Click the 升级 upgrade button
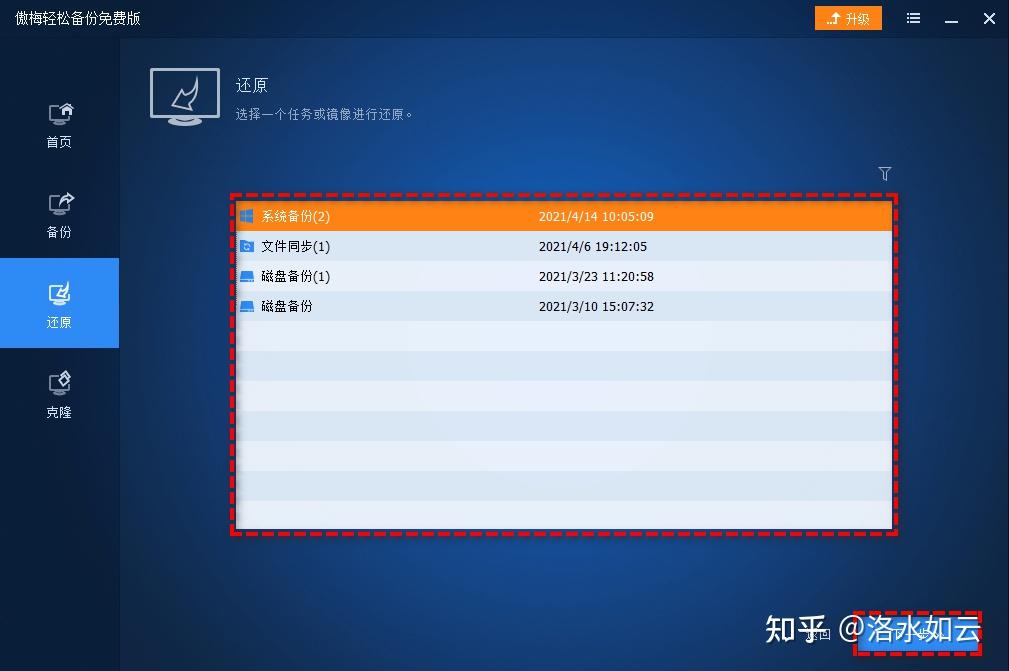This screenshot has height=671, width=1009. [x=848, y=18]
